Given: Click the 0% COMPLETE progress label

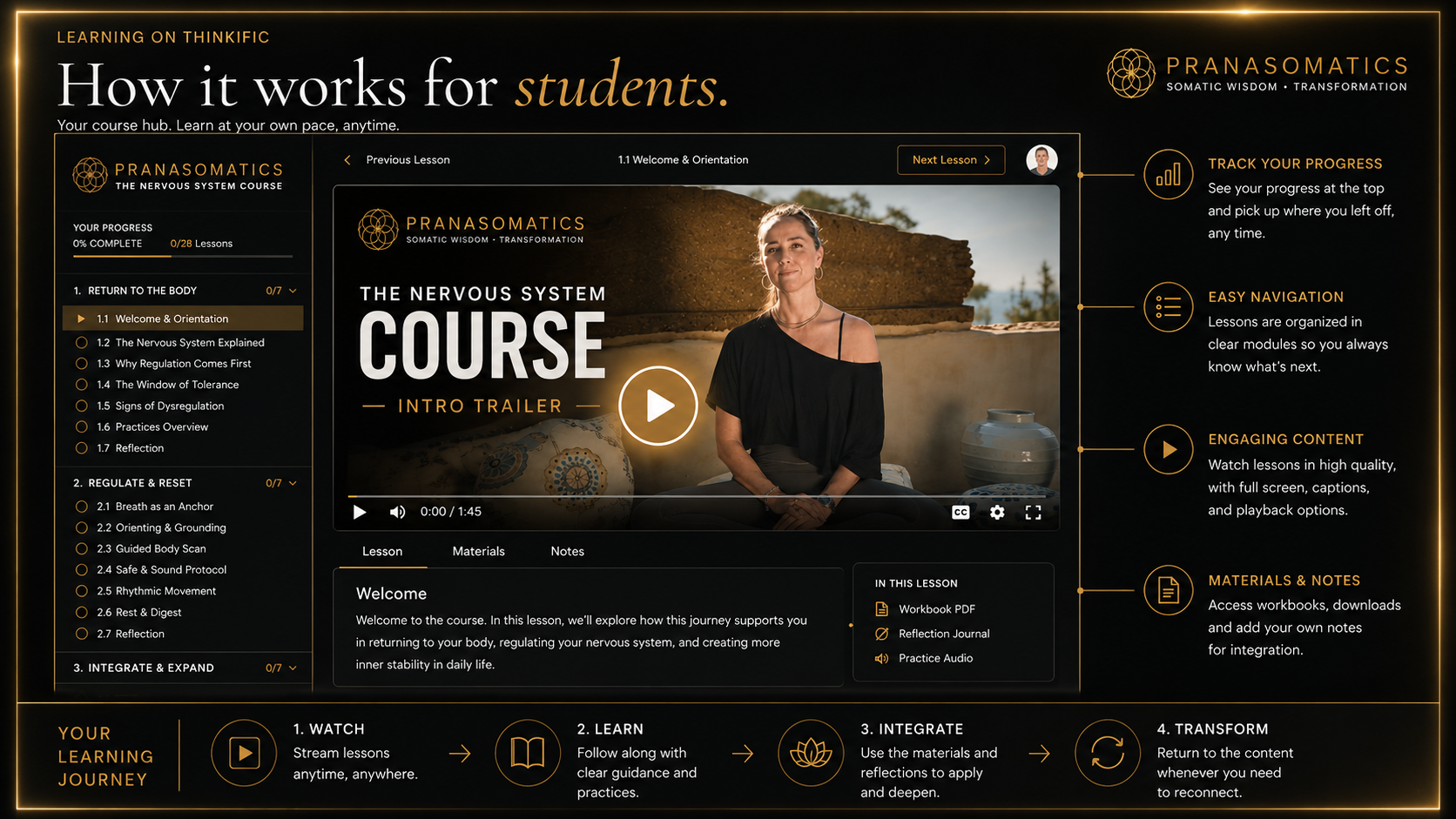Looking at the screenshot, I should click(x=107, y=244).
